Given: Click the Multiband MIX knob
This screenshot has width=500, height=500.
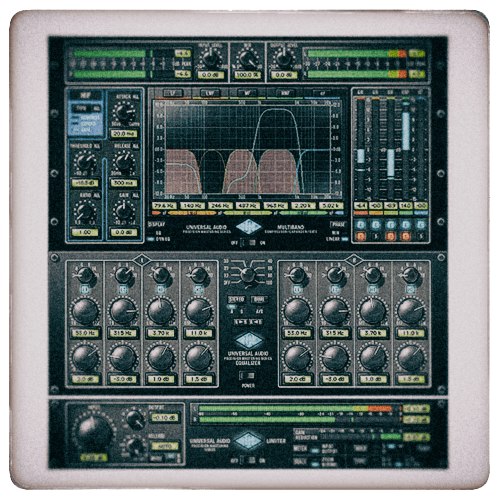Looking at the screenshot, I should [x=248, y=59].
